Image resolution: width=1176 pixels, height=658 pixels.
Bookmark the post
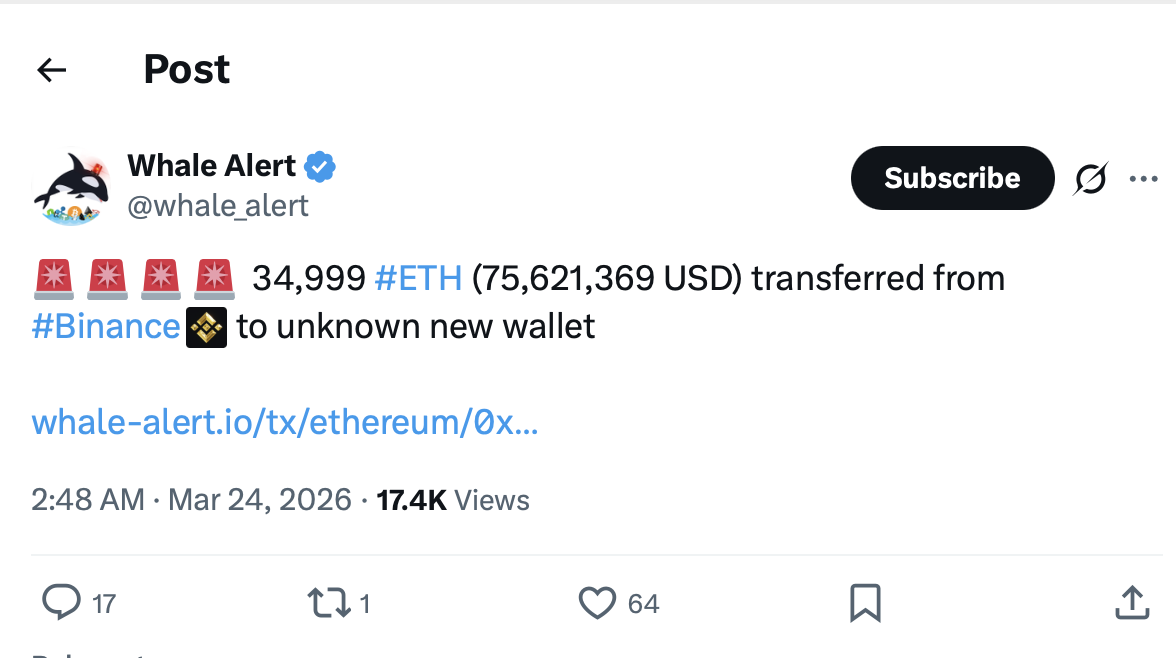coord(866,601)
